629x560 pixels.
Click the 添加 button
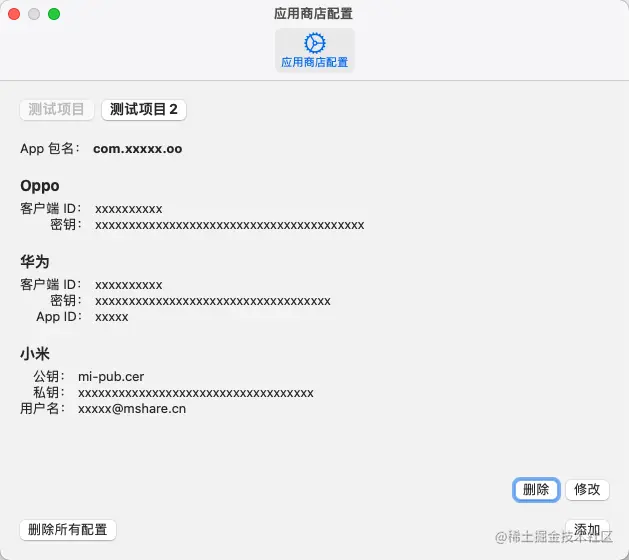tap(587, 530)
